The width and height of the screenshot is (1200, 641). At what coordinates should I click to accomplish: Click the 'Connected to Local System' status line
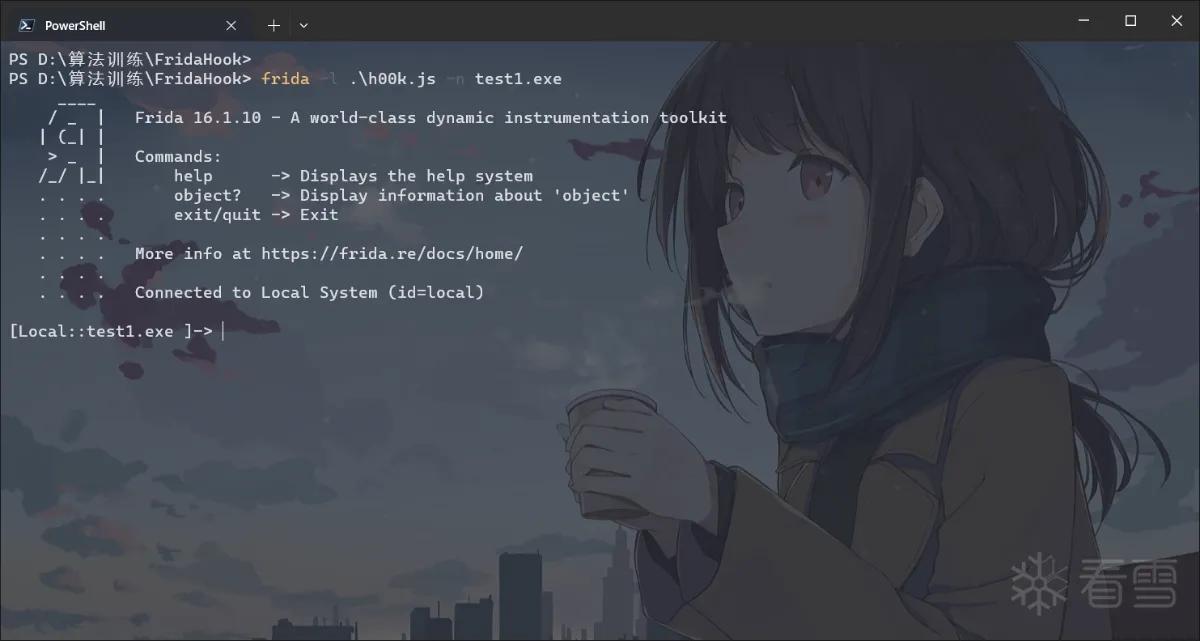point(309,292)
